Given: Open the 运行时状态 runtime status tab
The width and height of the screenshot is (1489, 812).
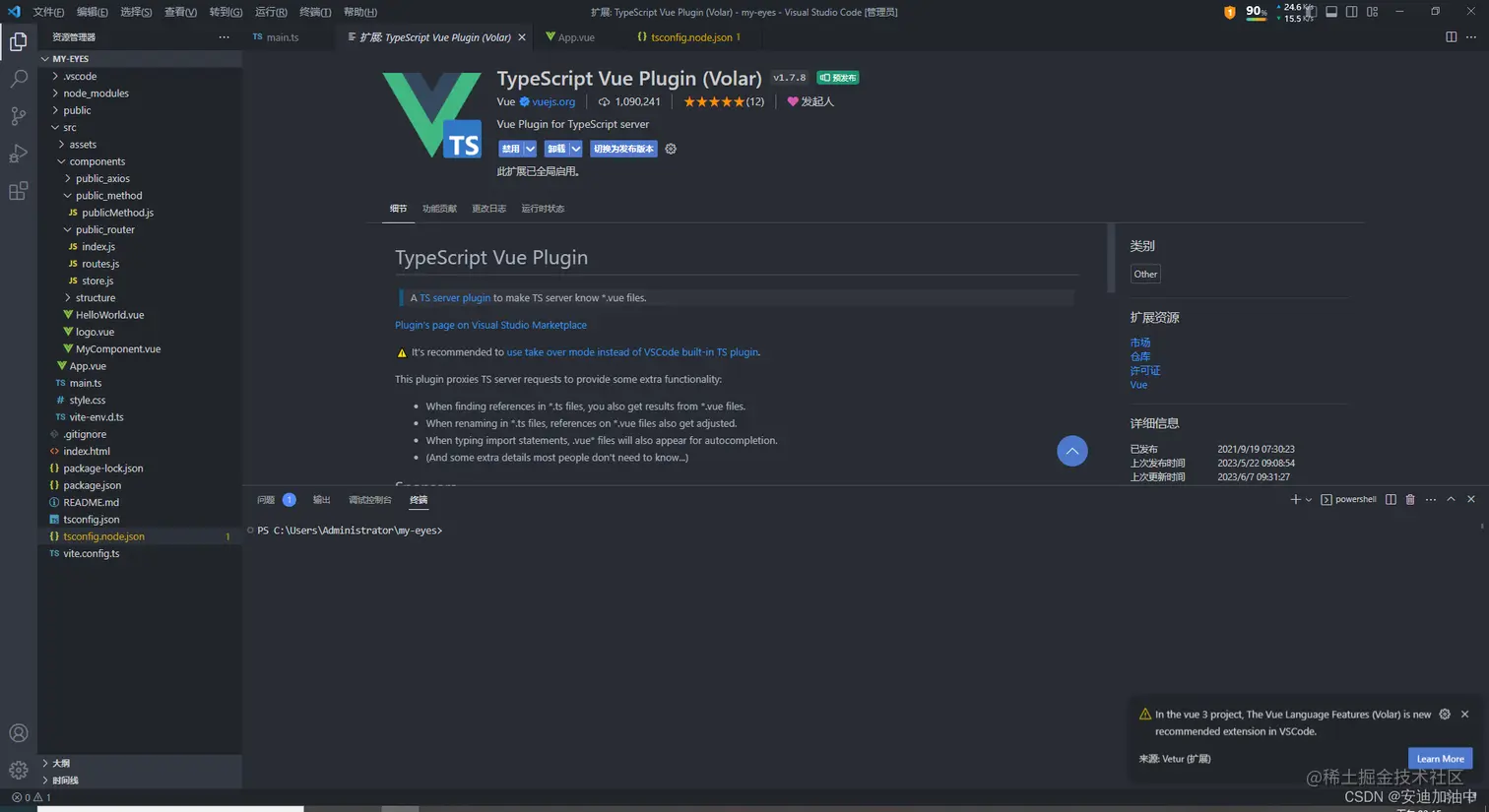Looking at the screenshot, I should [x=543, y=209].
